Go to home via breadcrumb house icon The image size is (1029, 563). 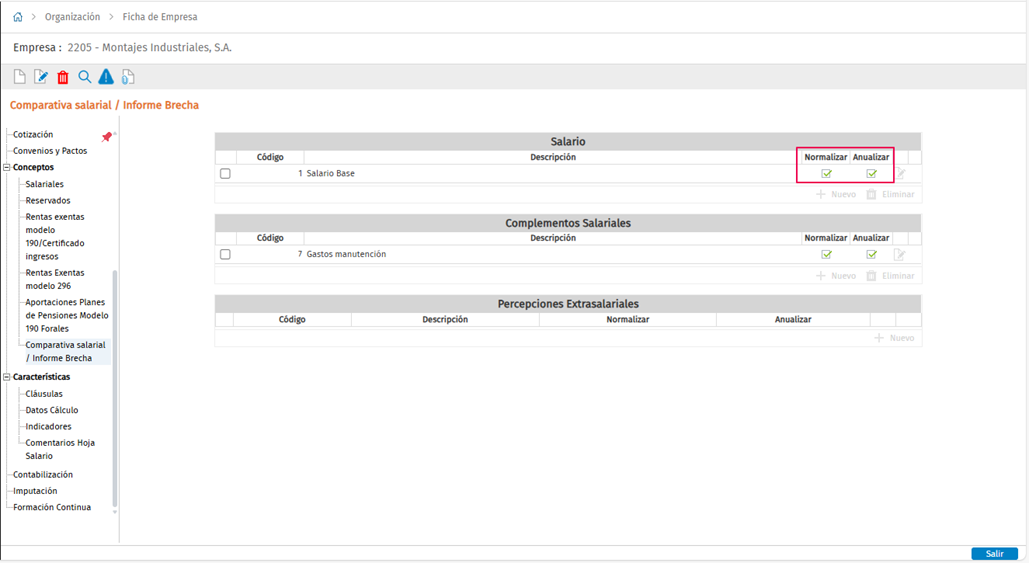[18, 17]
